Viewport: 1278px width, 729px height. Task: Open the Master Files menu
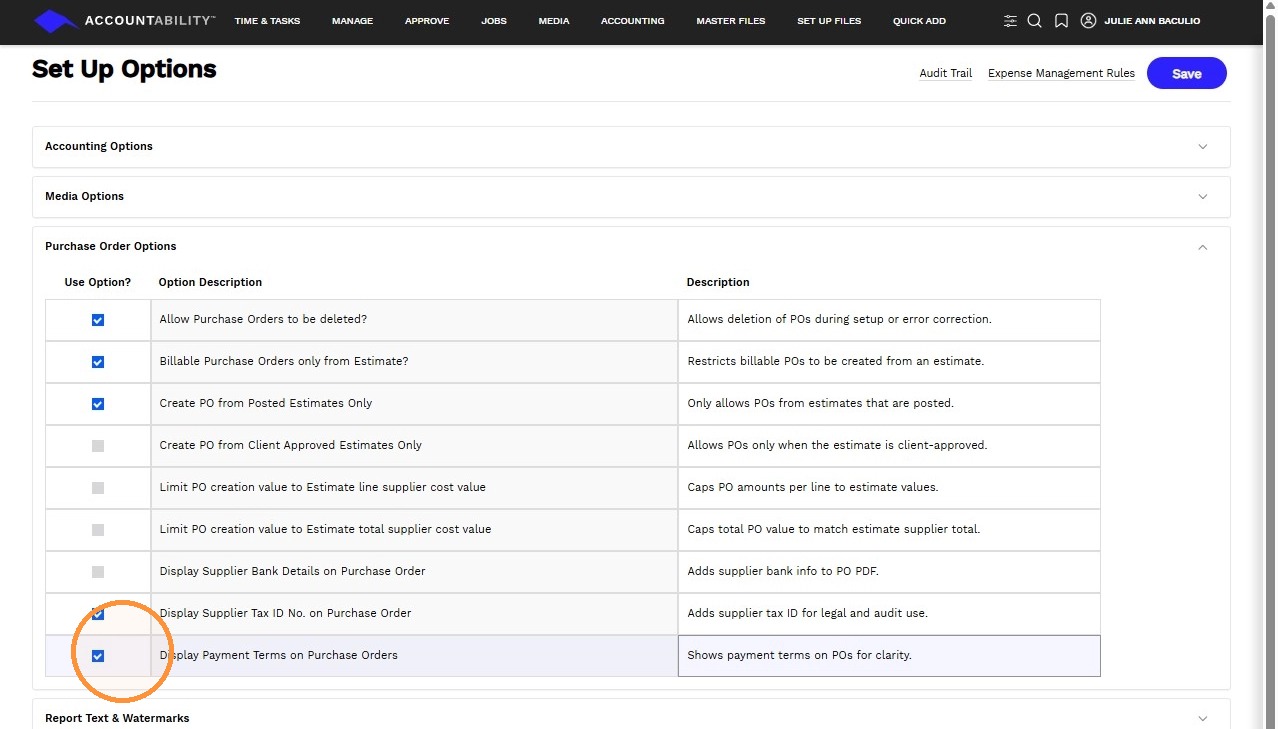tap(731, 21)
